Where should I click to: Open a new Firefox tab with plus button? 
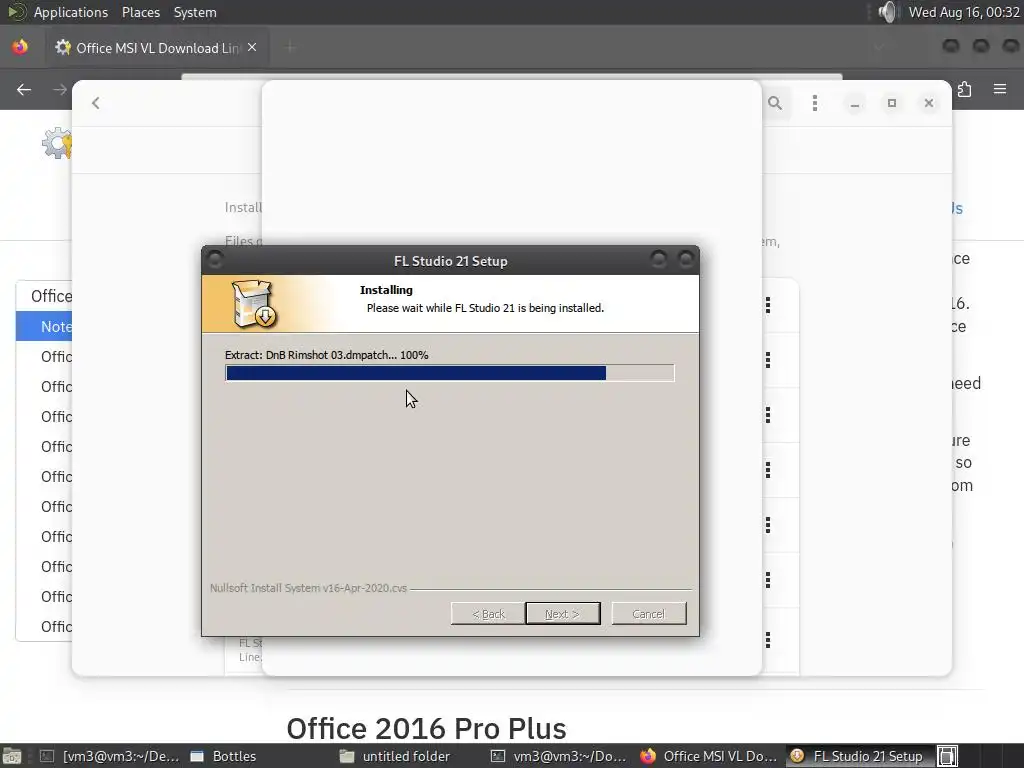[x=290, y=47]
